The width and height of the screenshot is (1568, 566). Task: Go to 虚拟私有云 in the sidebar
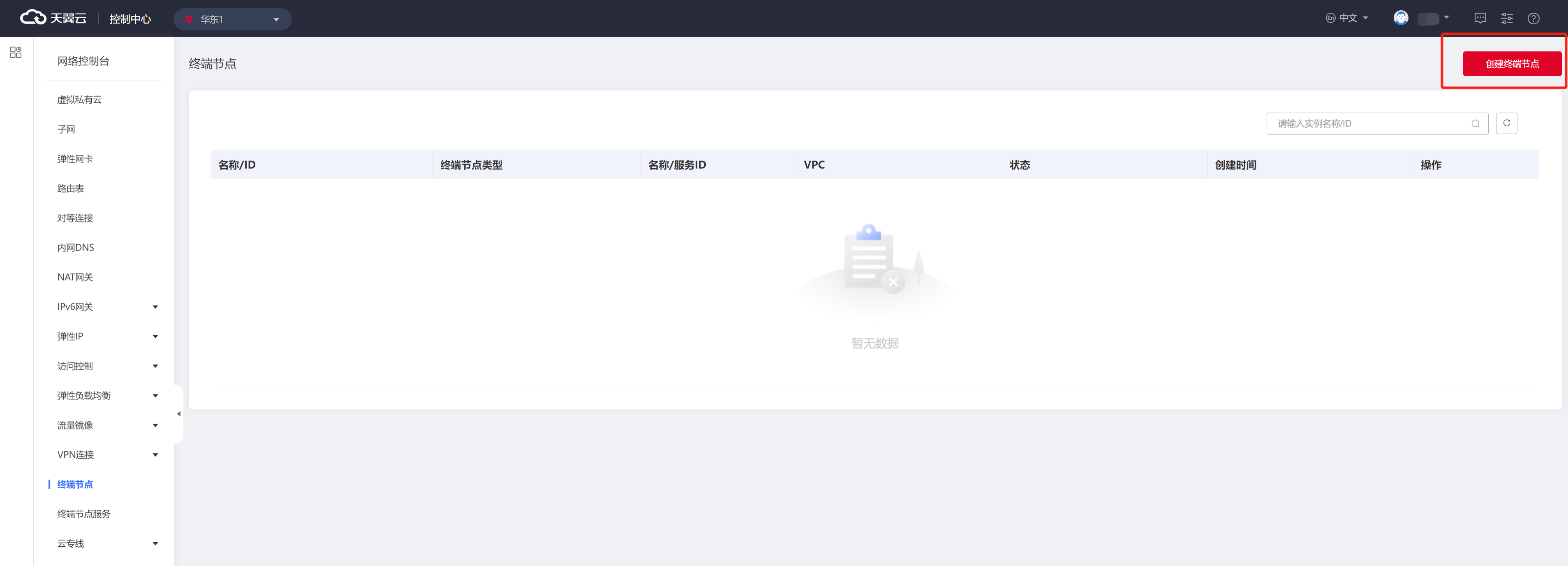tap(79, 99)
